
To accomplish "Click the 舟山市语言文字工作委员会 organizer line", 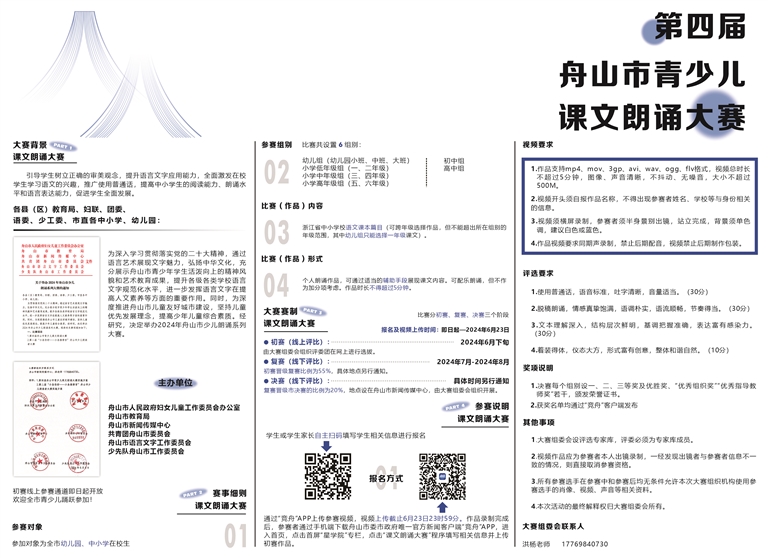I will click(x=150, y=442).
